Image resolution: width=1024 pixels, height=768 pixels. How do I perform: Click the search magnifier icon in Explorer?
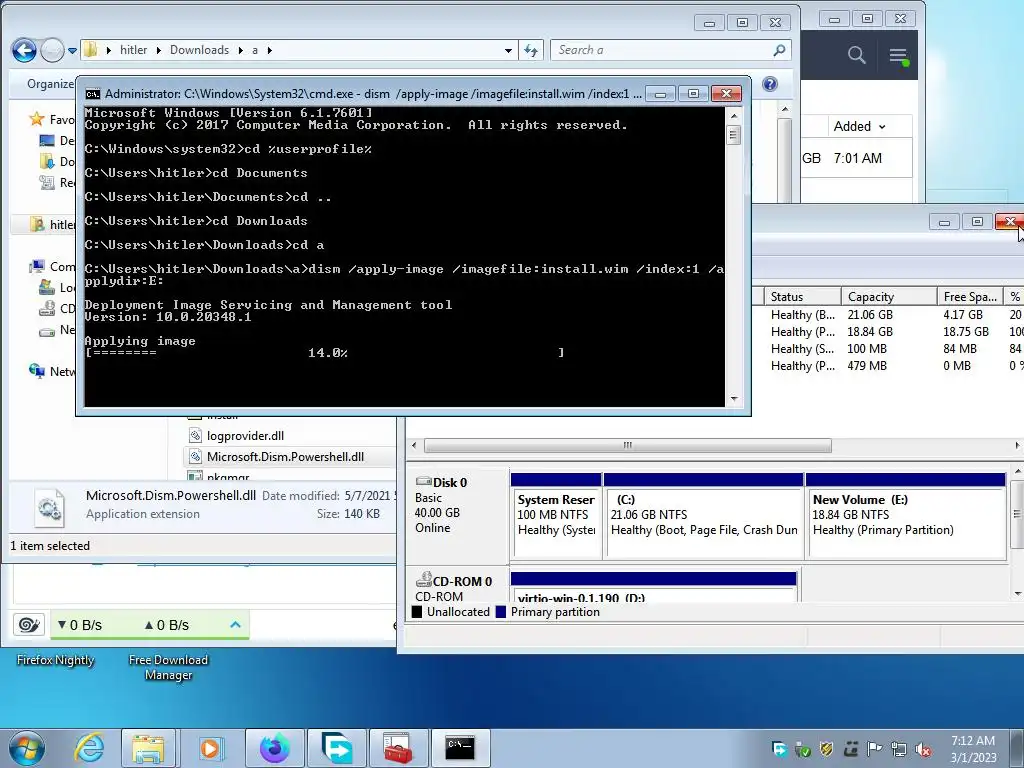[x=778, y=50]
